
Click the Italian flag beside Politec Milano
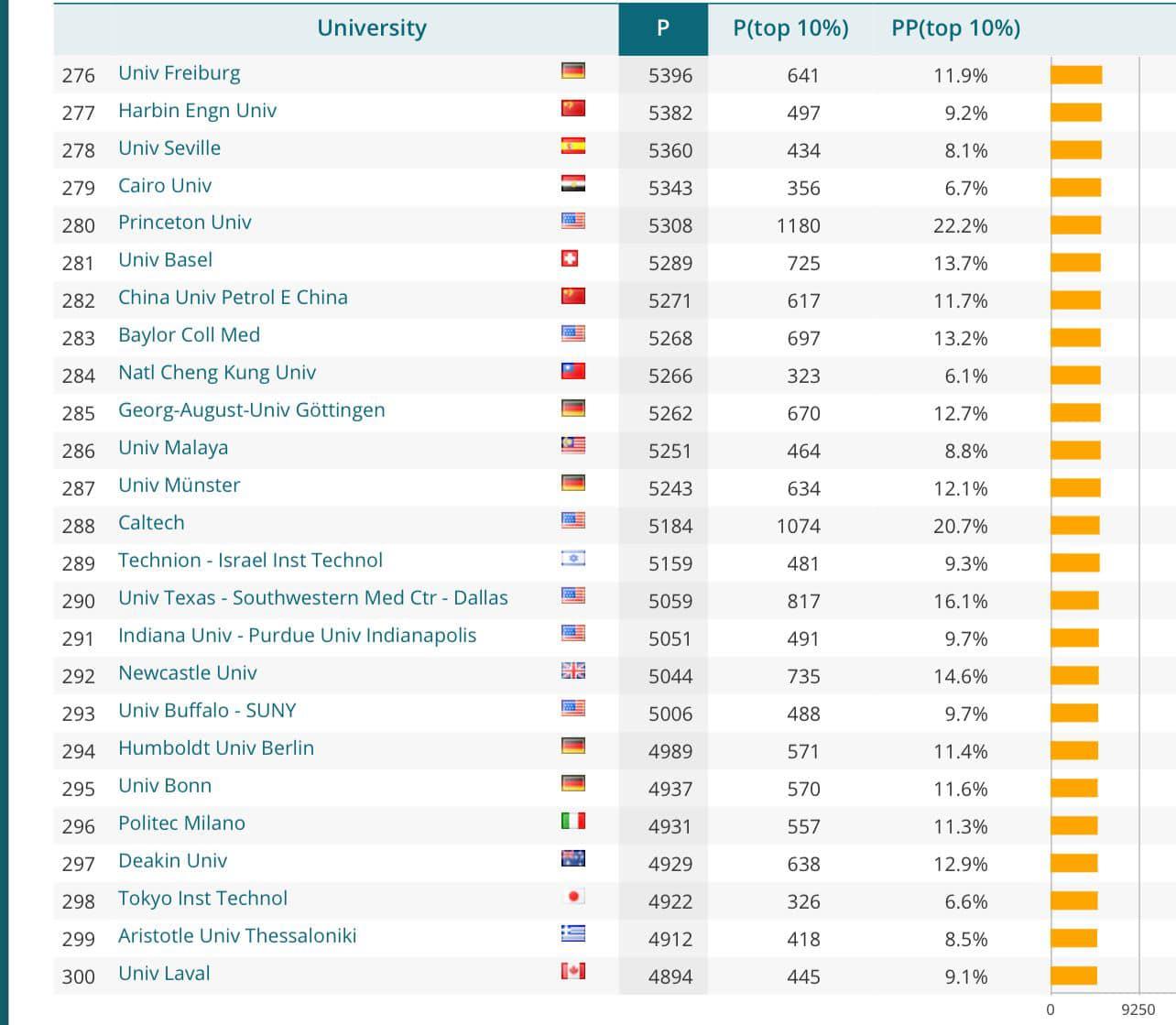tap(572, 822)
